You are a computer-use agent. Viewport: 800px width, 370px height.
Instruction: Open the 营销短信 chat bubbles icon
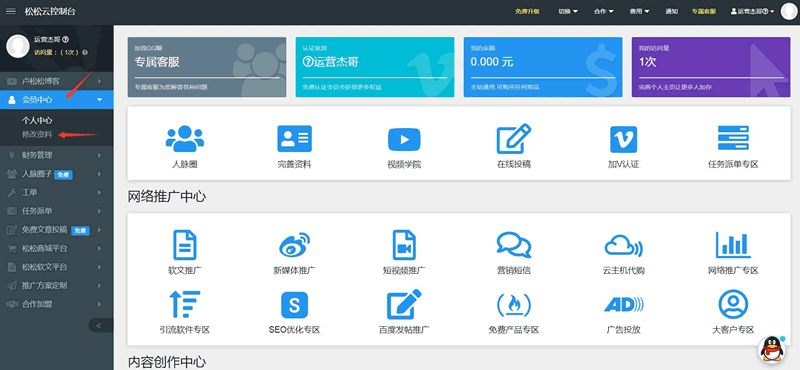coord(514,245)
